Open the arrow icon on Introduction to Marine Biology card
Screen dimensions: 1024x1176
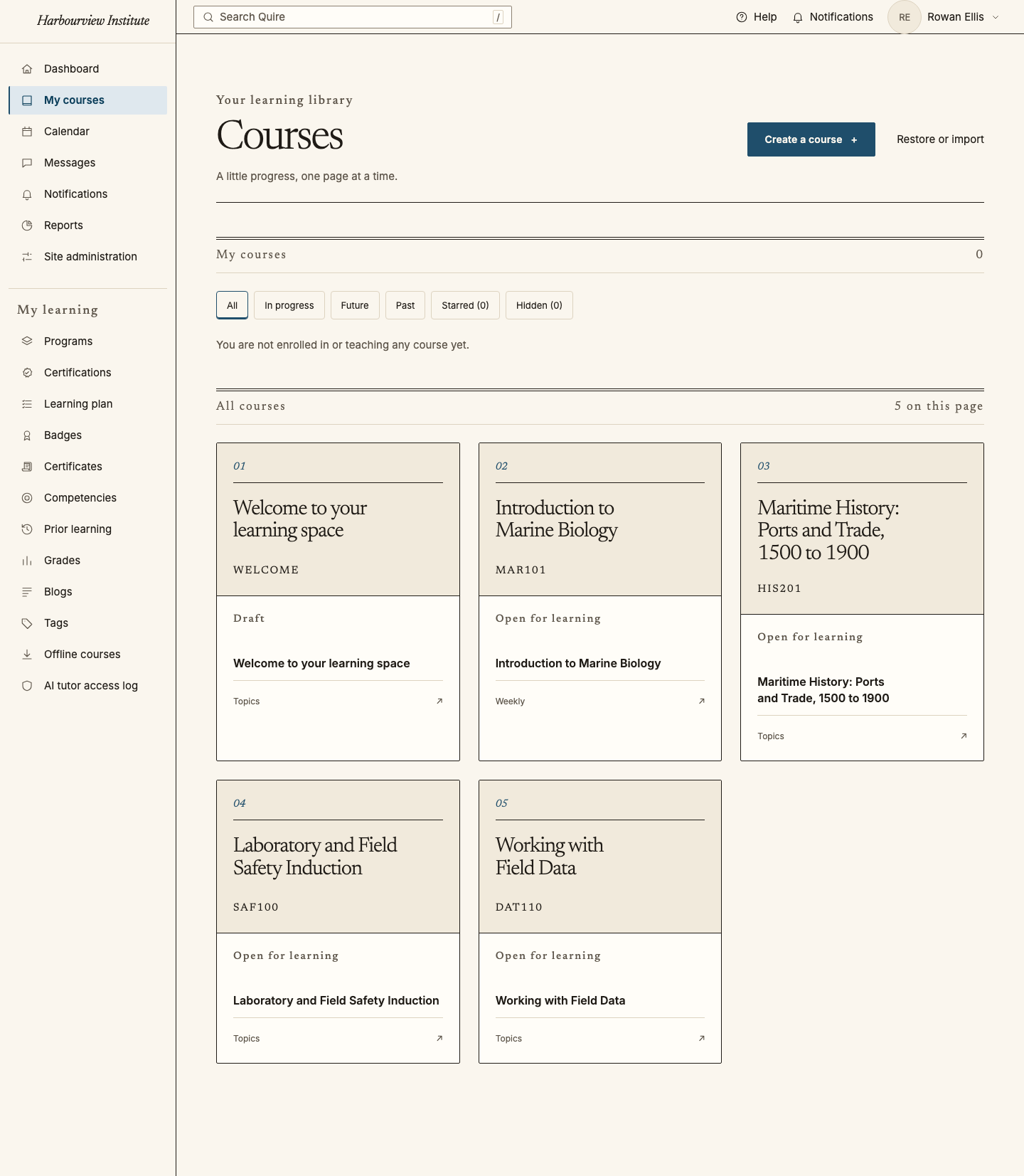pyautogui.click(x=701, y=701)
